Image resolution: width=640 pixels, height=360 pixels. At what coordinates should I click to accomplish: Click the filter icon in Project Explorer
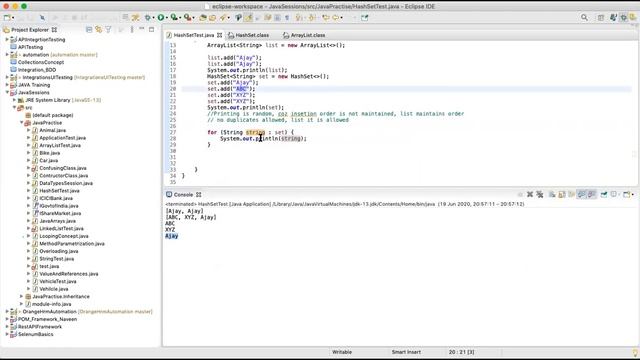[108, 30]
